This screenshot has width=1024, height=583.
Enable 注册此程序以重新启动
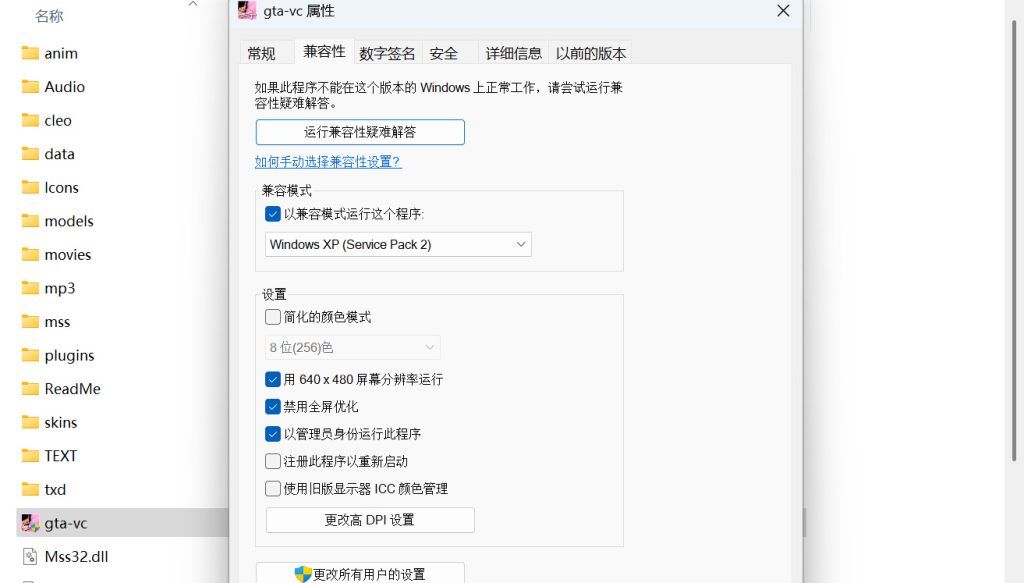272,461
